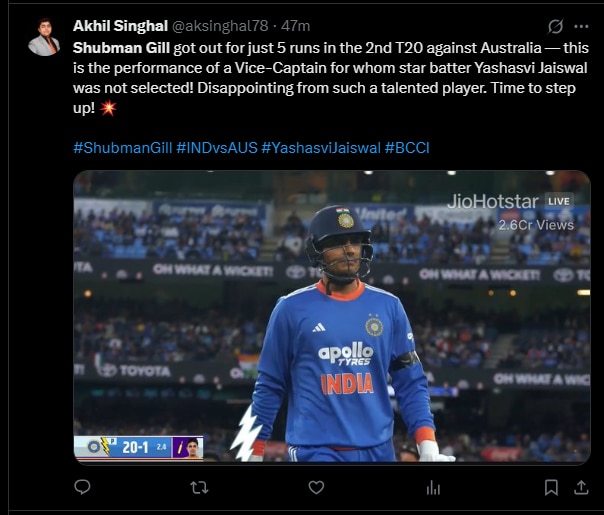Screen dimensions: 604x515
Task: Like the tweet with heart icon
Action: [316, 488]
